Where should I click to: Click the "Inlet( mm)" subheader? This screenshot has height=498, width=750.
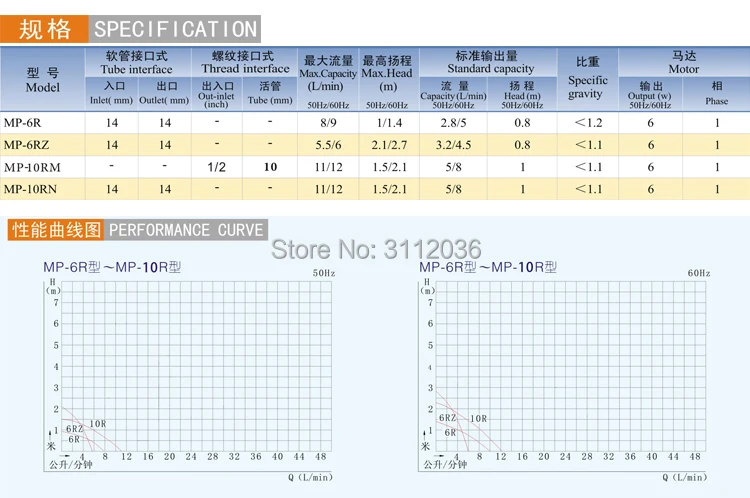tap(111, 93)
